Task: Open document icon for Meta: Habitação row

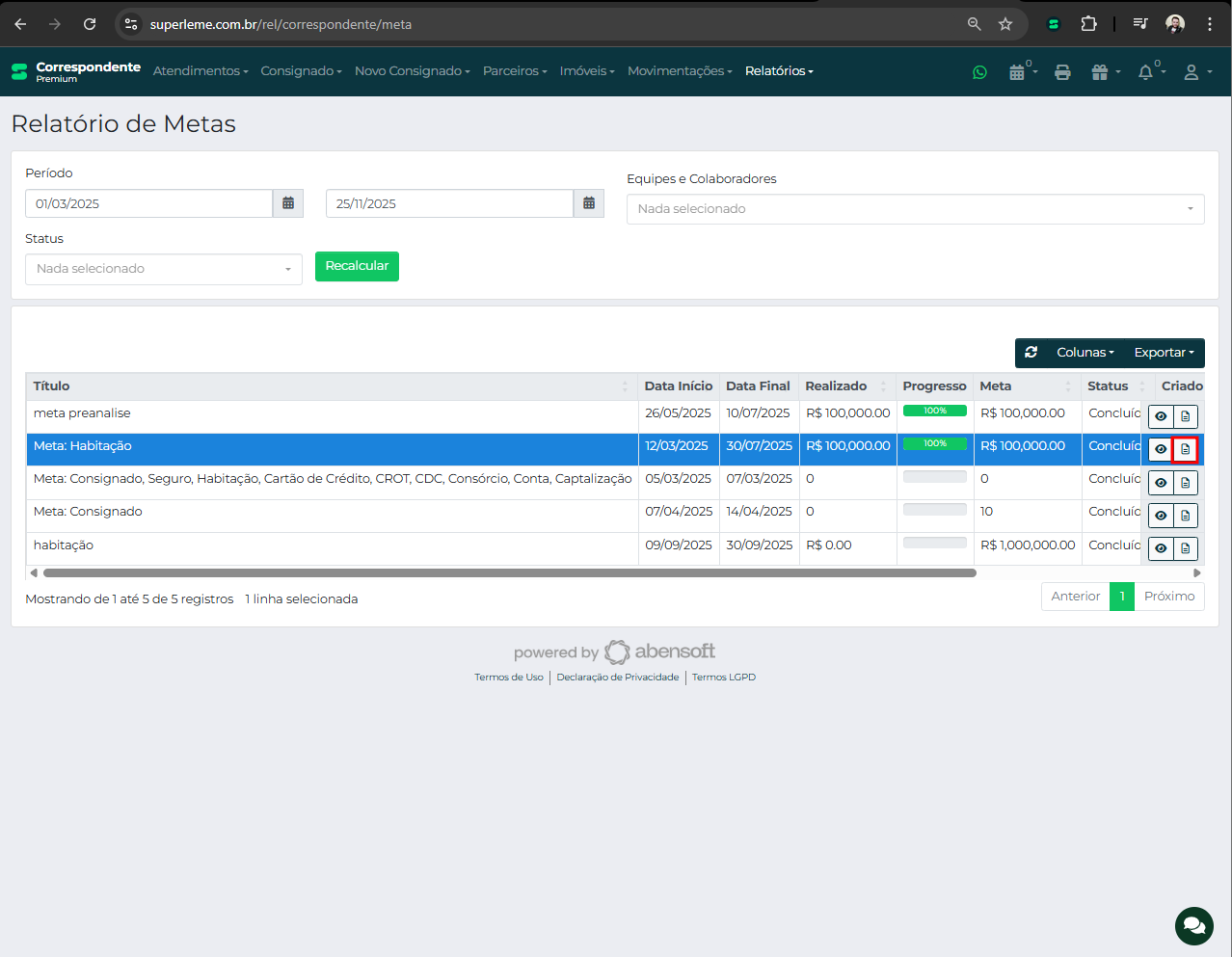Action: click(1185, 449)
